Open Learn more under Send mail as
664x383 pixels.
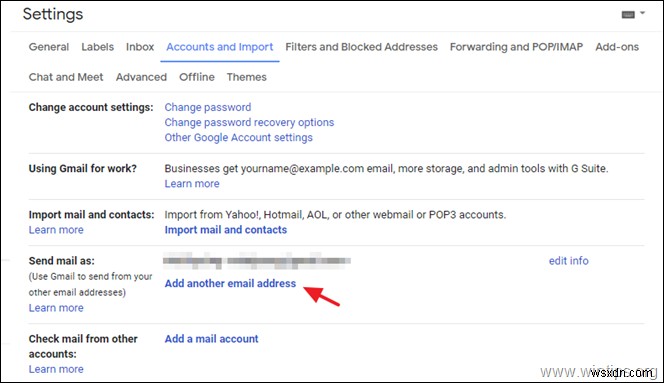(56, 308)
